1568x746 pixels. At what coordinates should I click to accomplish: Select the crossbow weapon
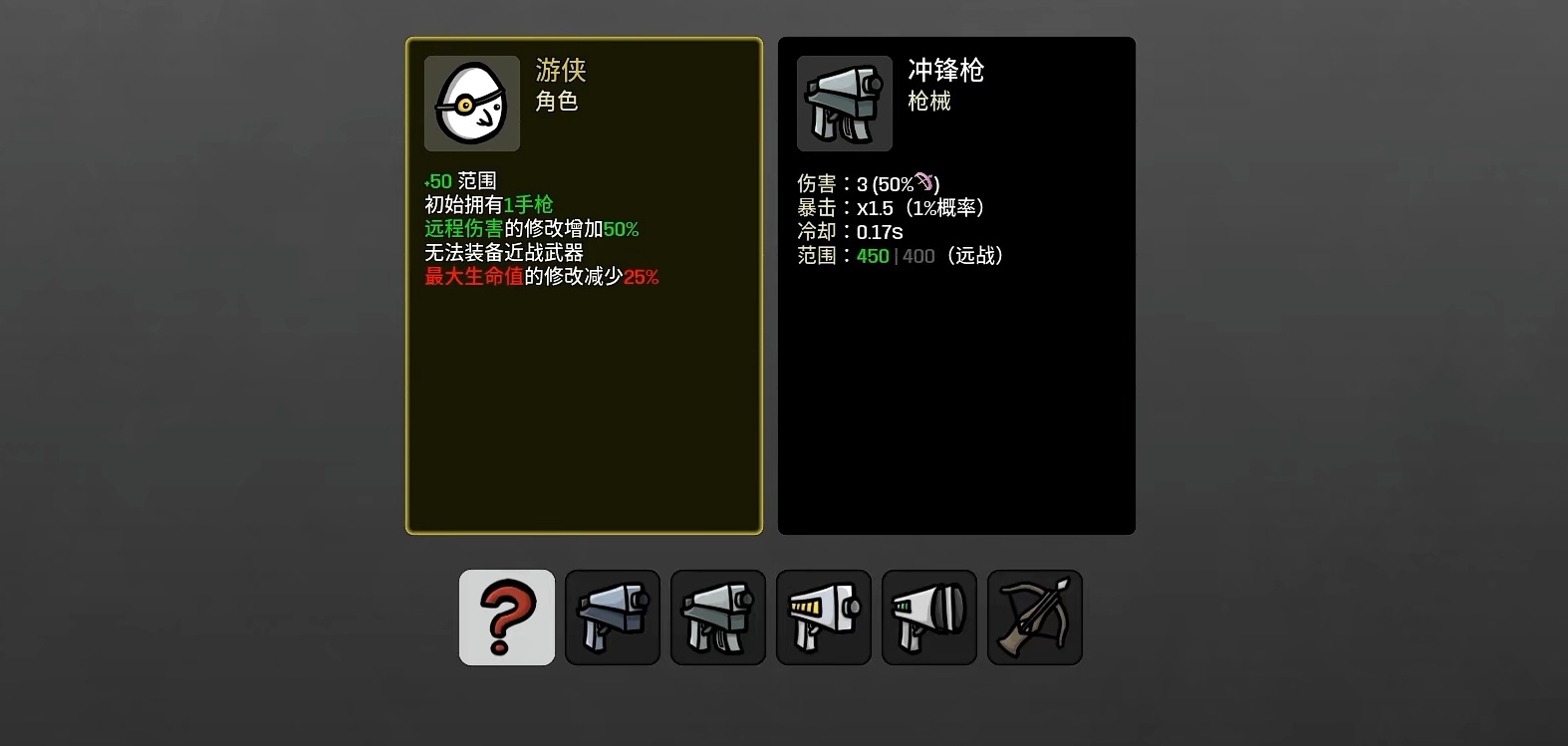coord(1035,618)
